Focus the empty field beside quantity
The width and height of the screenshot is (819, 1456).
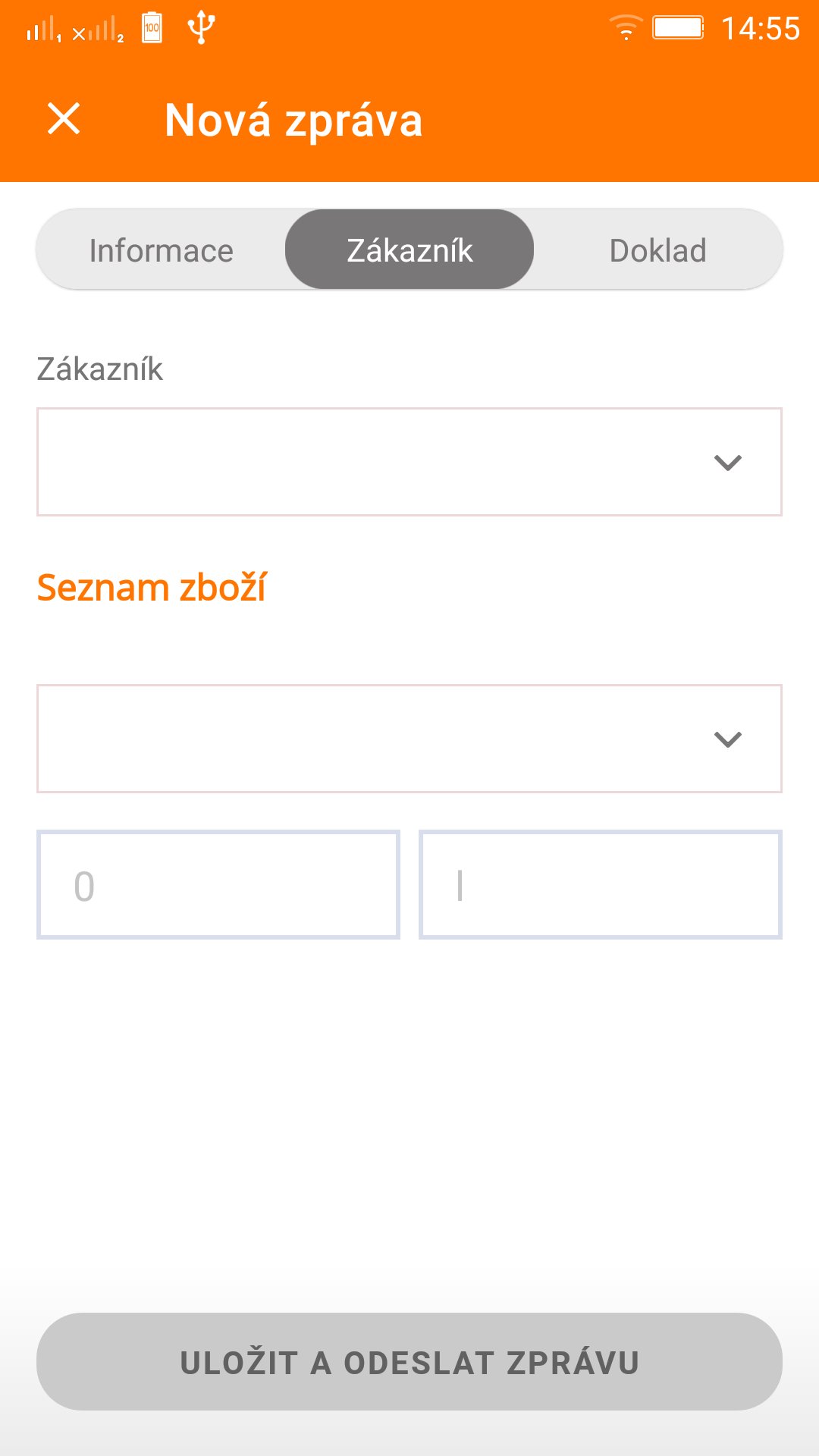601,884
